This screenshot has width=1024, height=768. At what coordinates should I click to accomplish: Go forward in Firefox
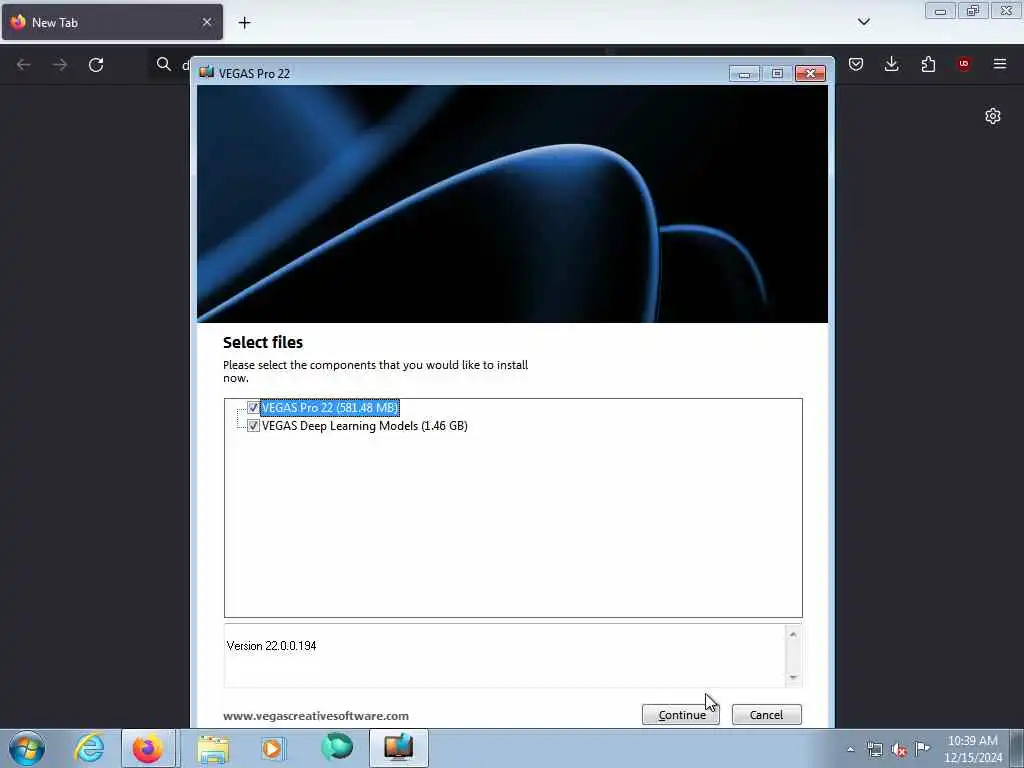click(x=59, y=64)
